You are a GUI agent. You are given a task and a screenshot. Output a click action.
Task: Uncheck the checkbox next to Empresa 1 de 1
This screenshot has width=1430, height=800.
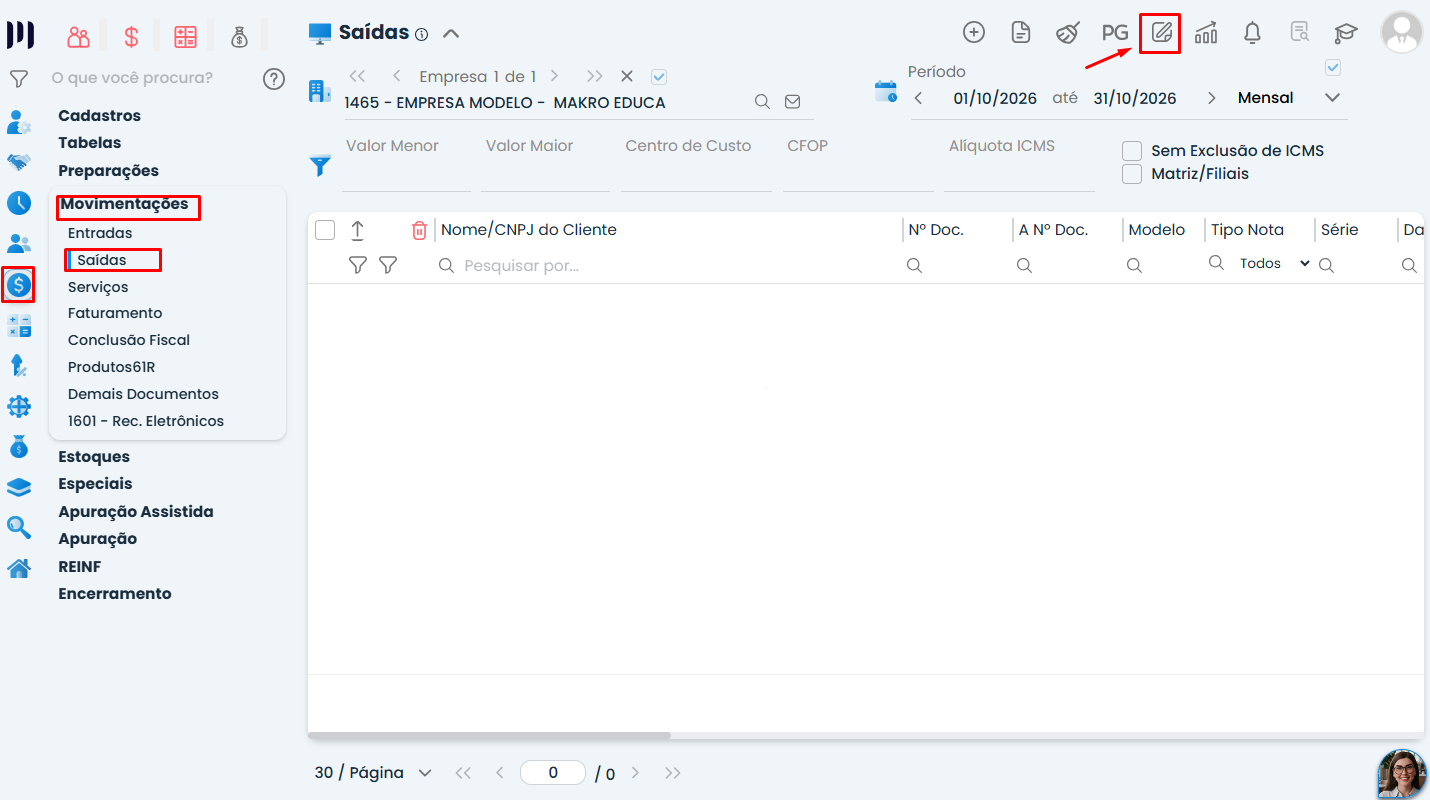[x=659, y=76]
